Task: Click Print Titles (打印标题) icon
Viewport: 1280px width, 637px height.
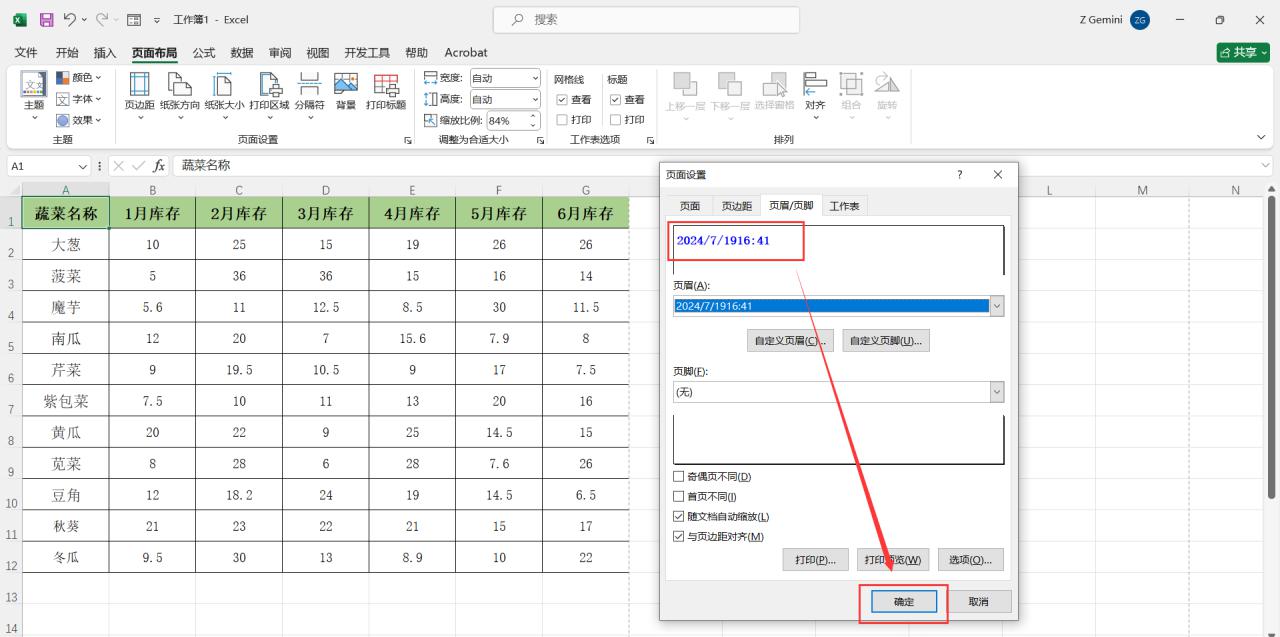Action: pyautogui.click(x=386, y=91)
